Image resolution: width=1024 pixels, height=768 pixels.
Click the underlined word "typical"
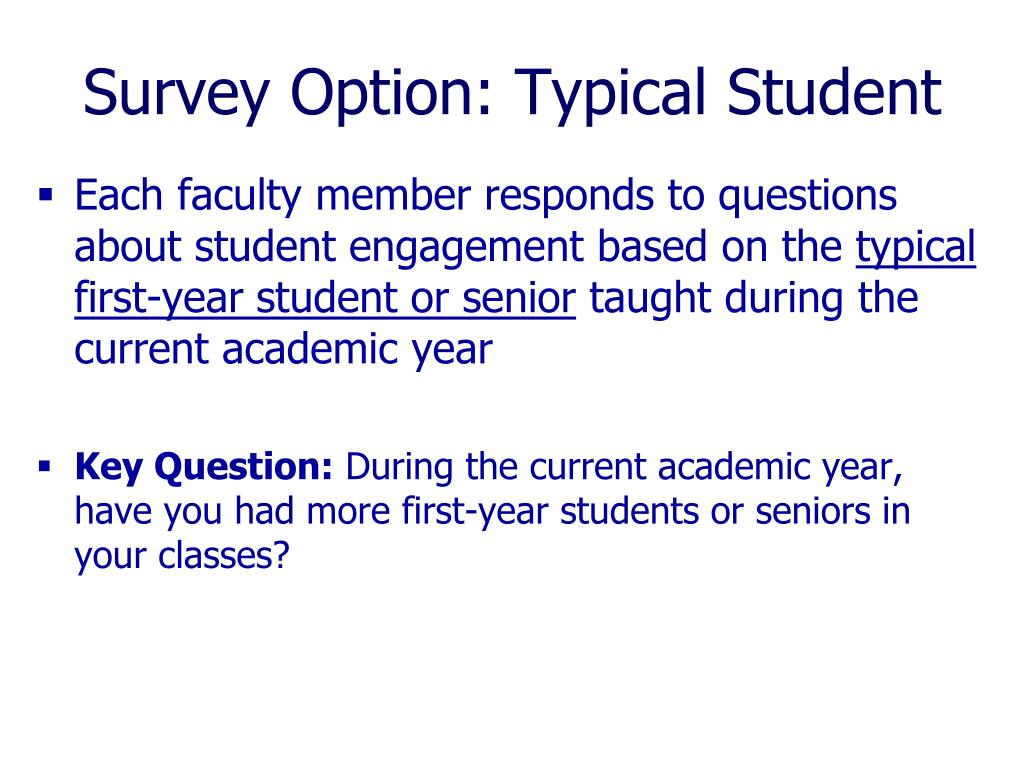point(916,248)
